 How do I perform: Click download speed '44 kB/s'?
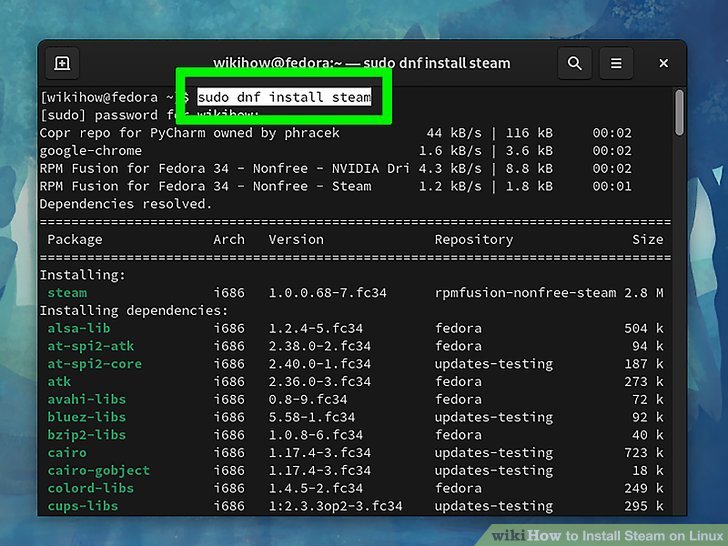[454, 133]
